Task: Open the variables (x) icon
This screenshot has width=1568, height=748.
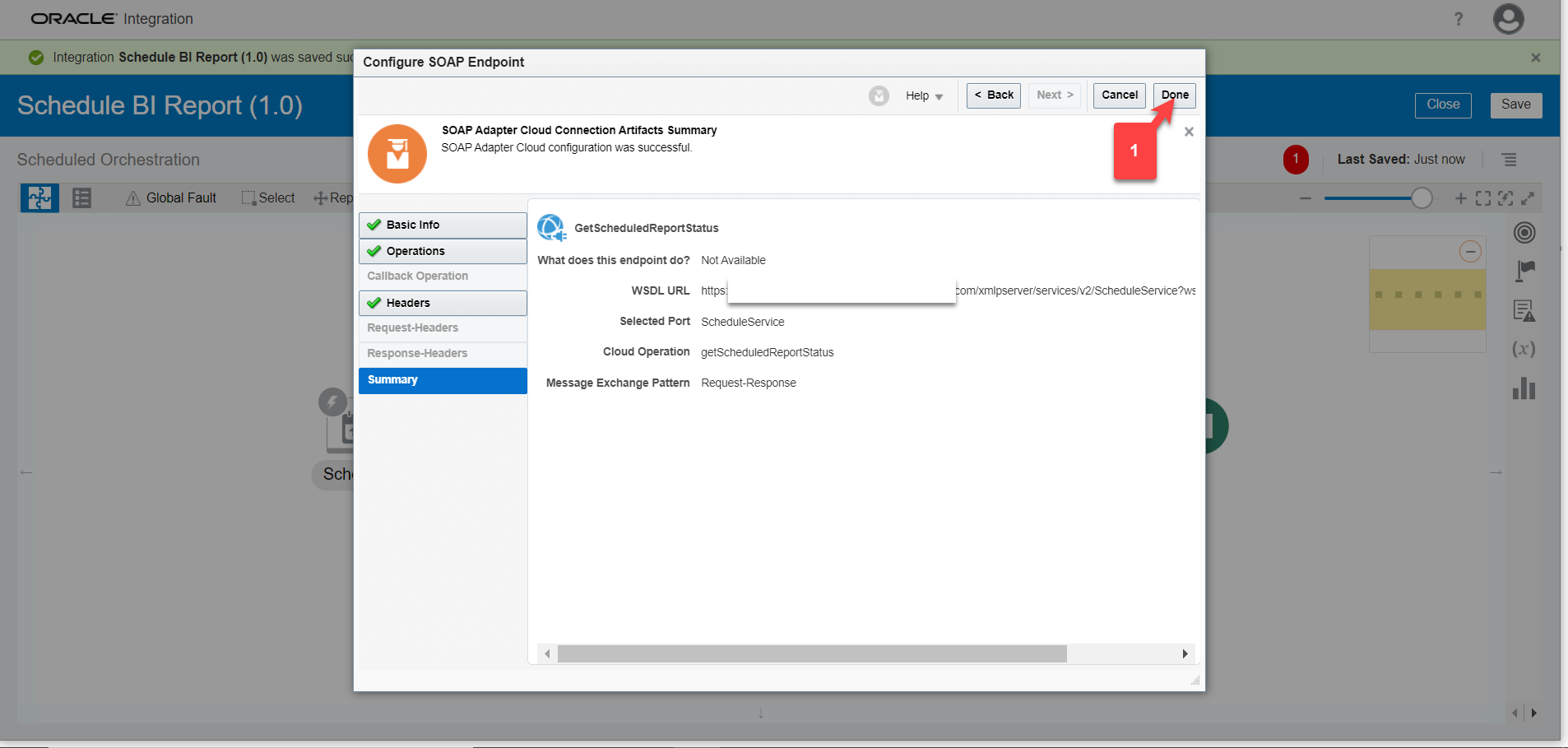Action: tap(1524, 349)
